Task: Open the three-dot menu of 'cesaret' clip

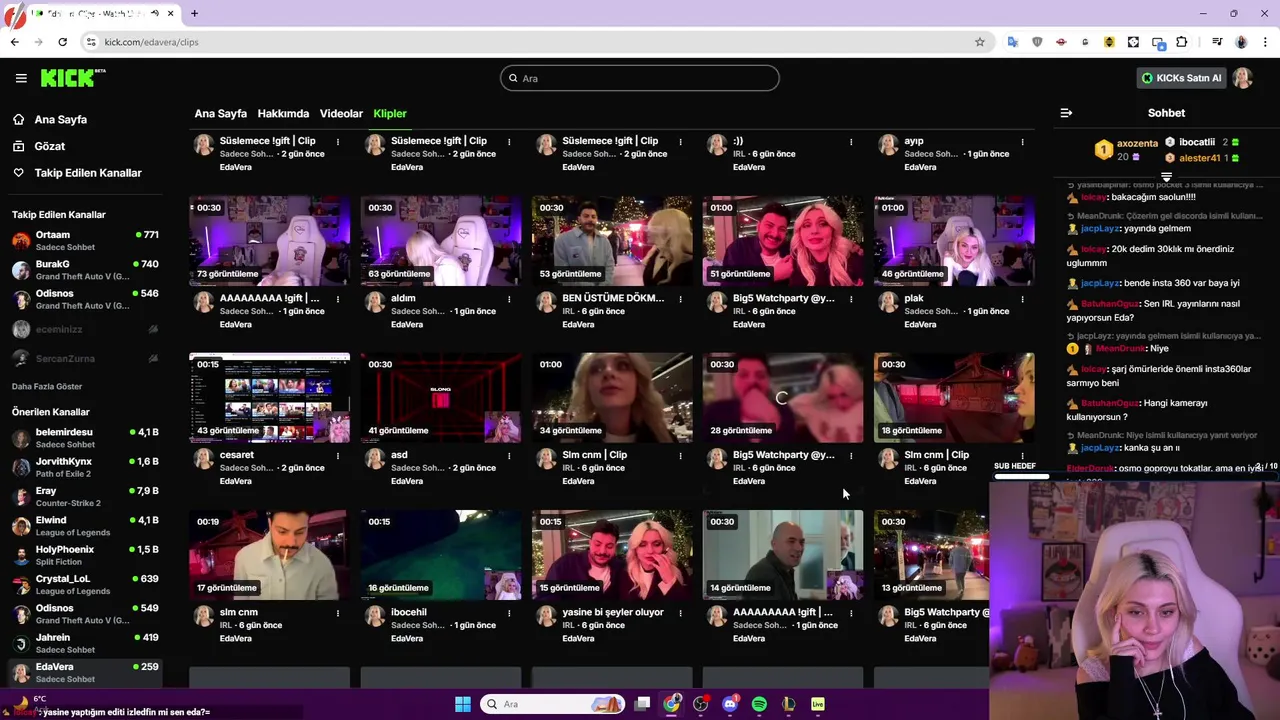Action: [338, 456]
